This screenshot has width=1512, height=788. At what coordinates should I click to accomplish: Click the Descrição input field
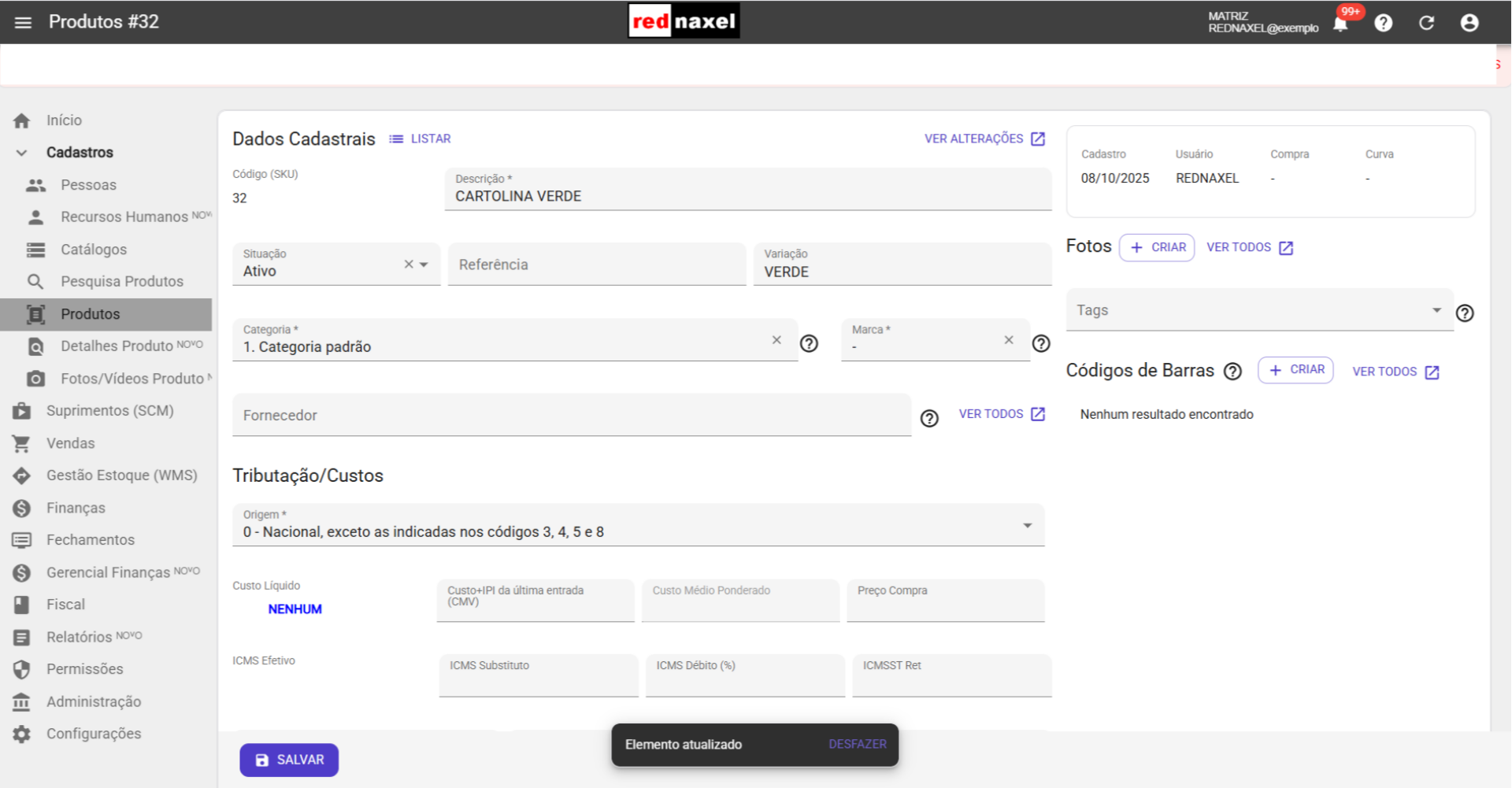(748, 190)
